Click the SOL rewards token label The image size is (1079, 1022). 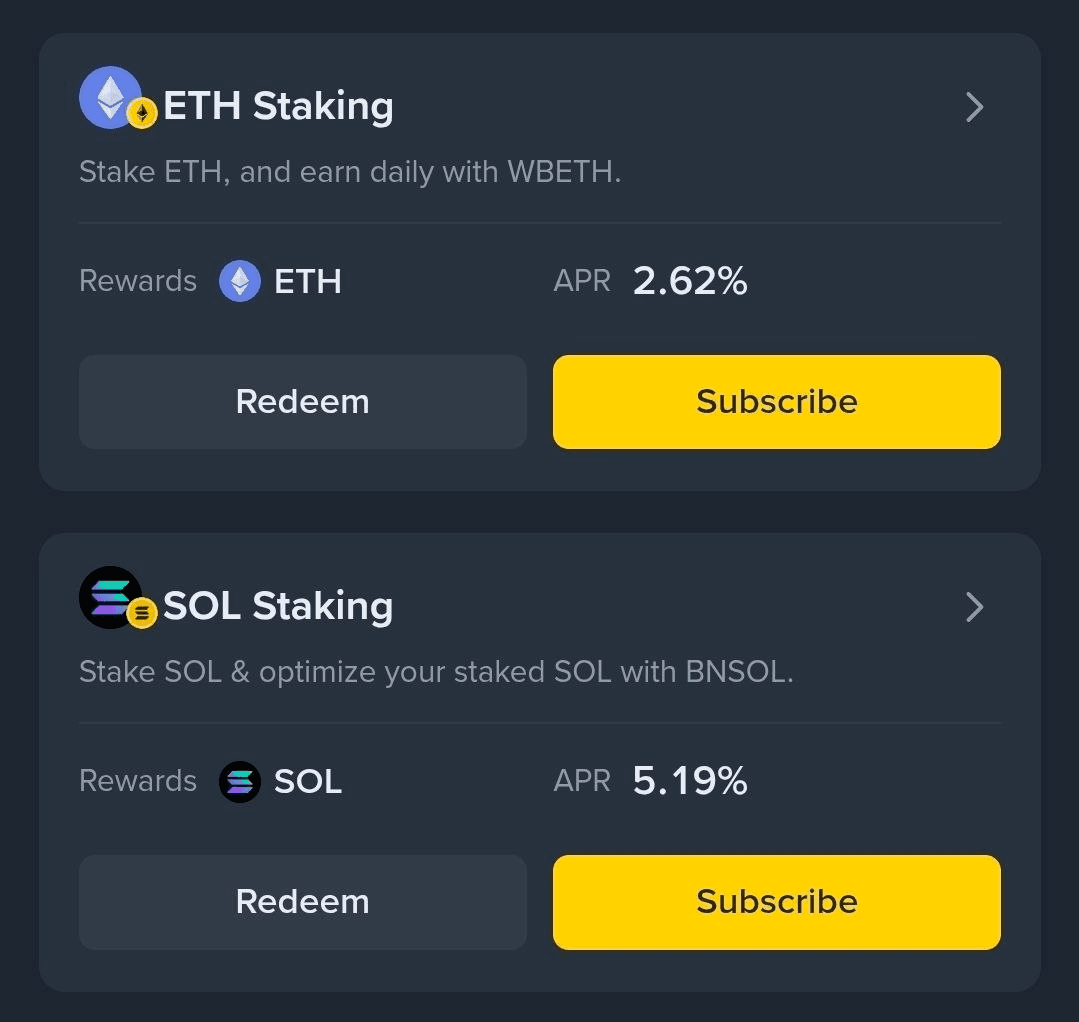(308, 782)
